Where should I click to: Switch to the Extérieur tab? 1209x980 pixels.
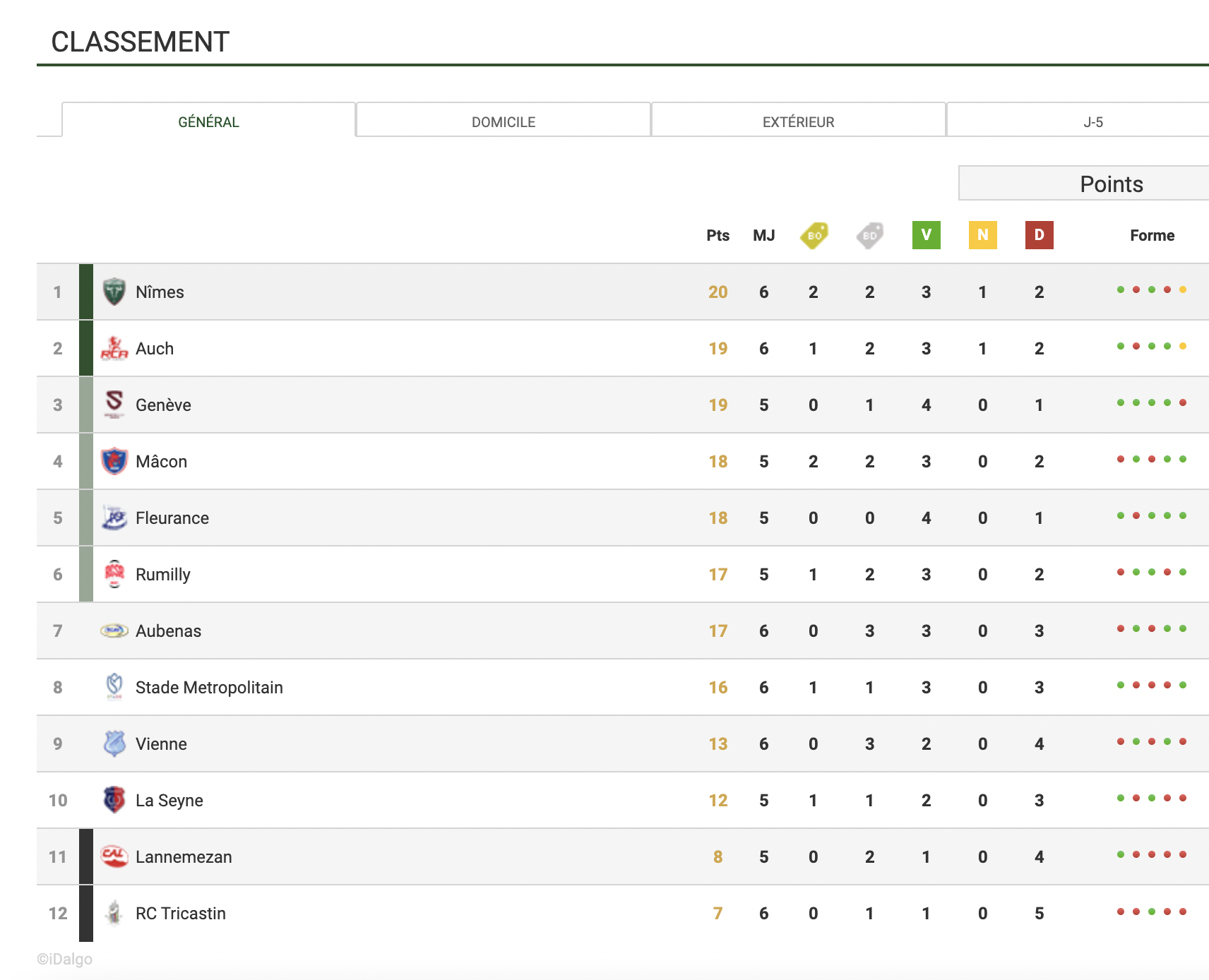798,121
